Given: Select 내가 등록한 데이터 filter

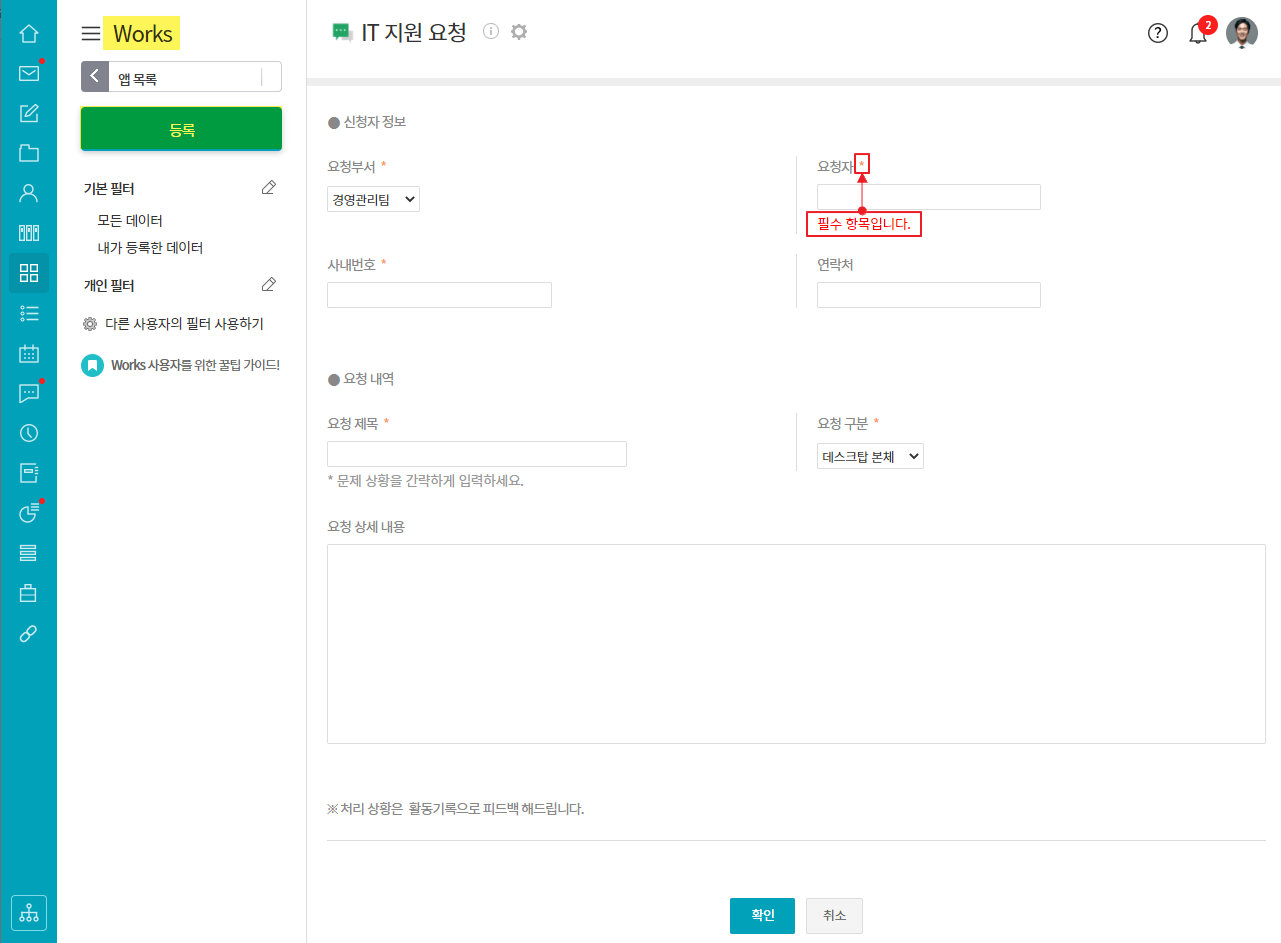Looking at the screenshot, I should 150,247.
